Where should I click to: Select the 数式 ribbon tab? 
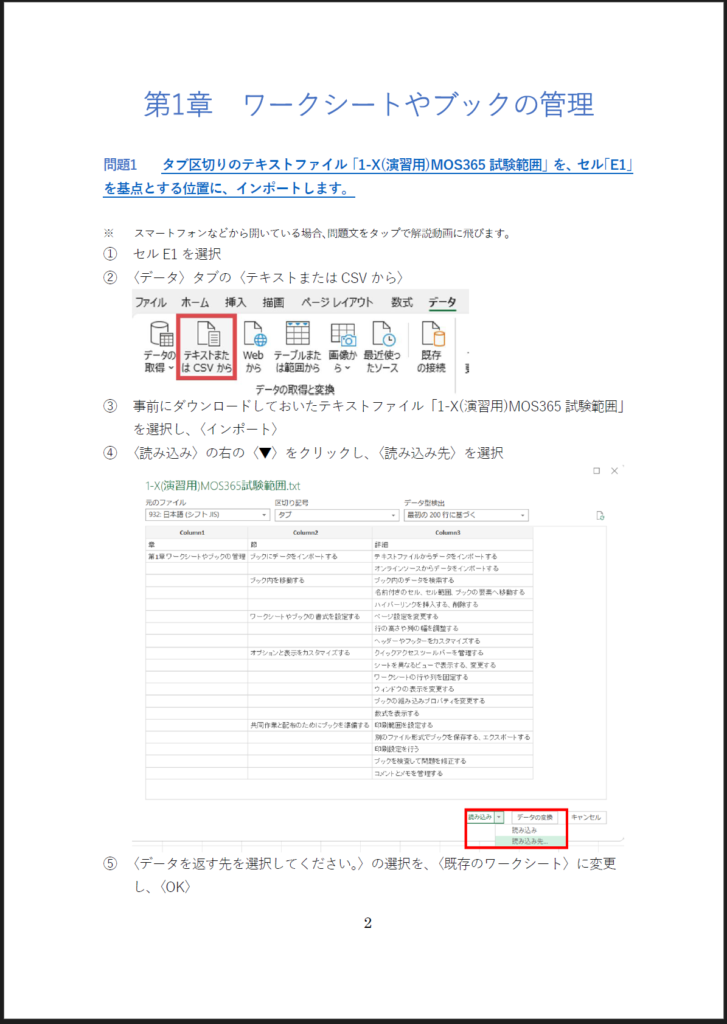point(402,302)
